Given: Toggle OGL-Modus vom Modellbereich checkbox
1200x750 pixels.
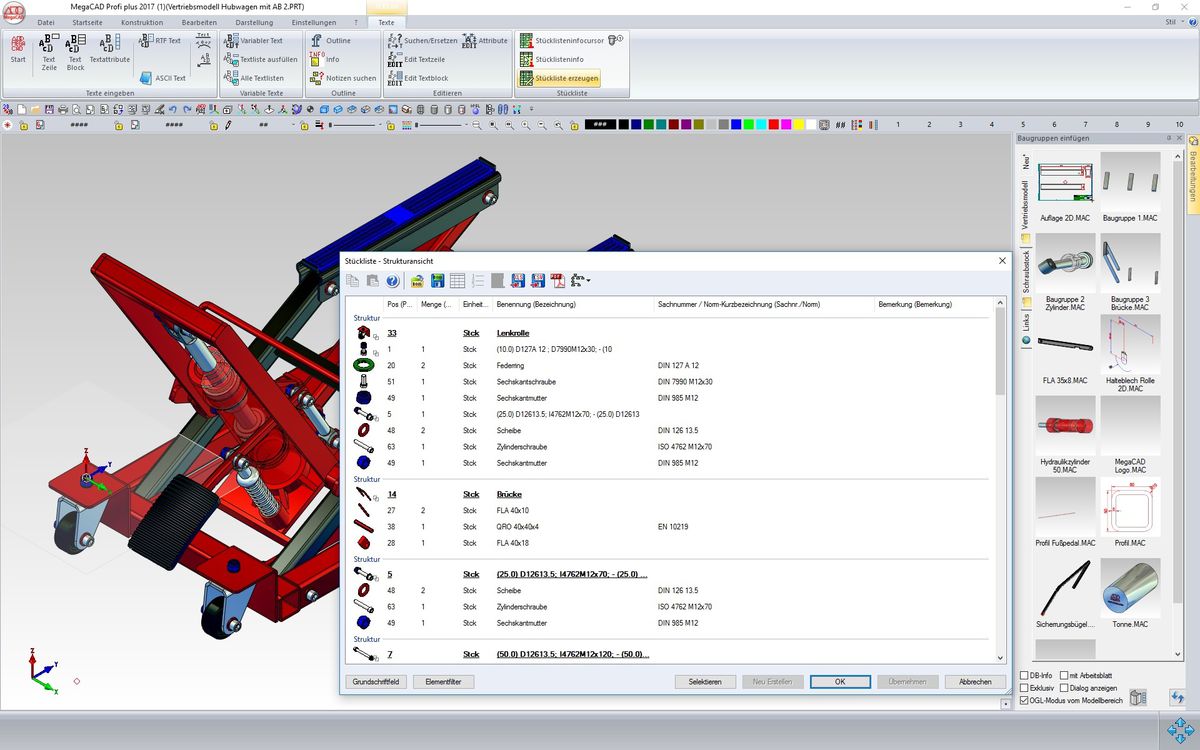Looking at the screenshot, I should pyautogui.click(x=1024, y=701).
